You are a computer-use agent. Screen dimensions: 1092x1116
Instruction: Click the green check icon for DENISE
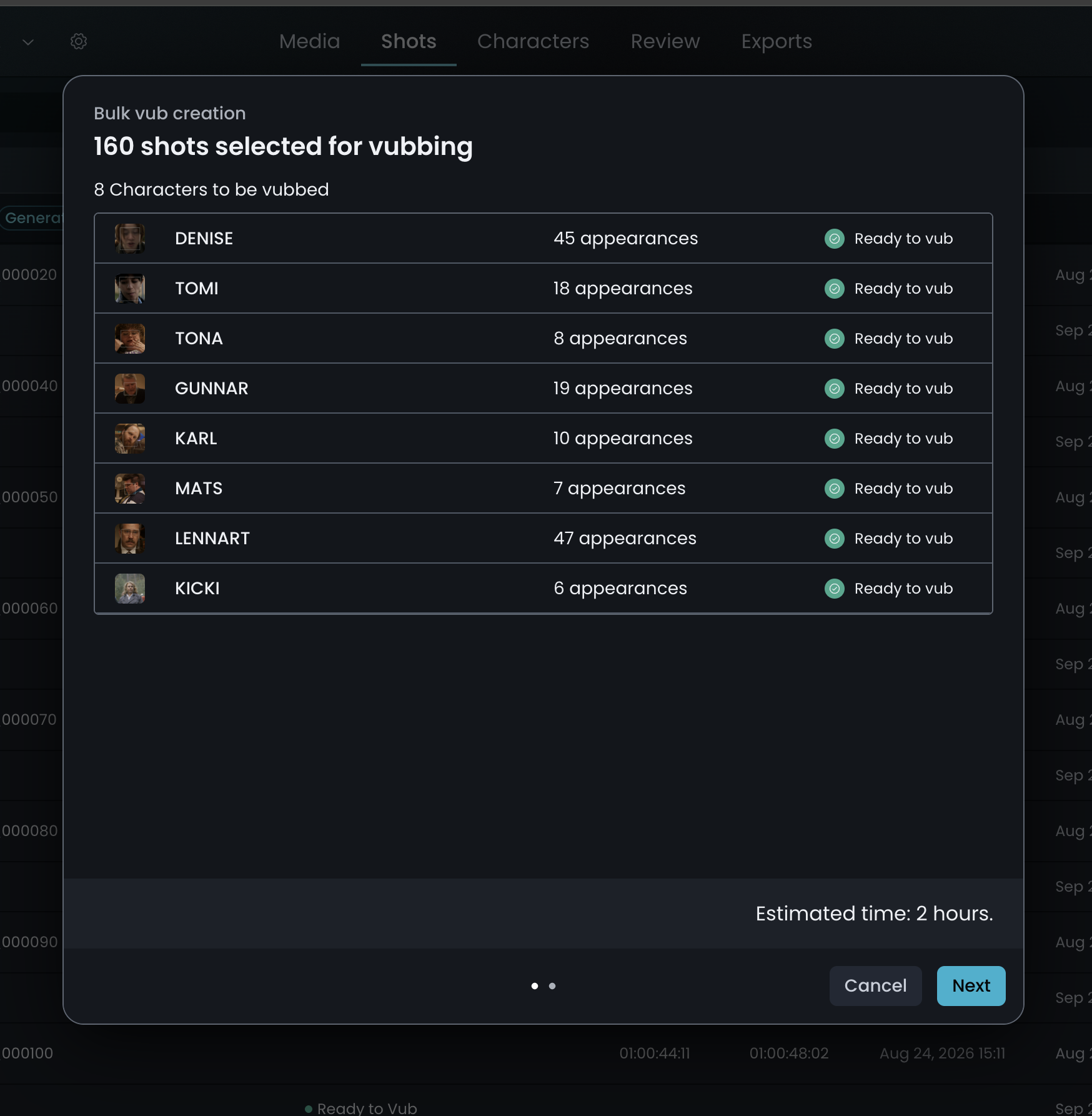coord(835,239)
